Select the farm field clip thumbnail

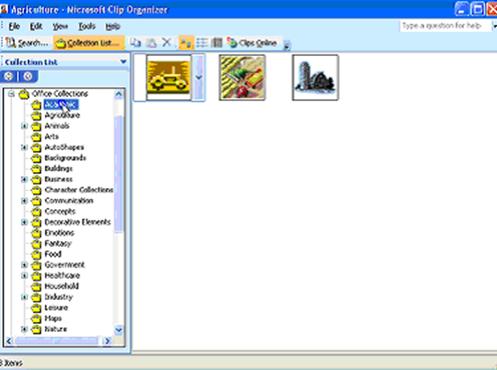pos(242,77)
